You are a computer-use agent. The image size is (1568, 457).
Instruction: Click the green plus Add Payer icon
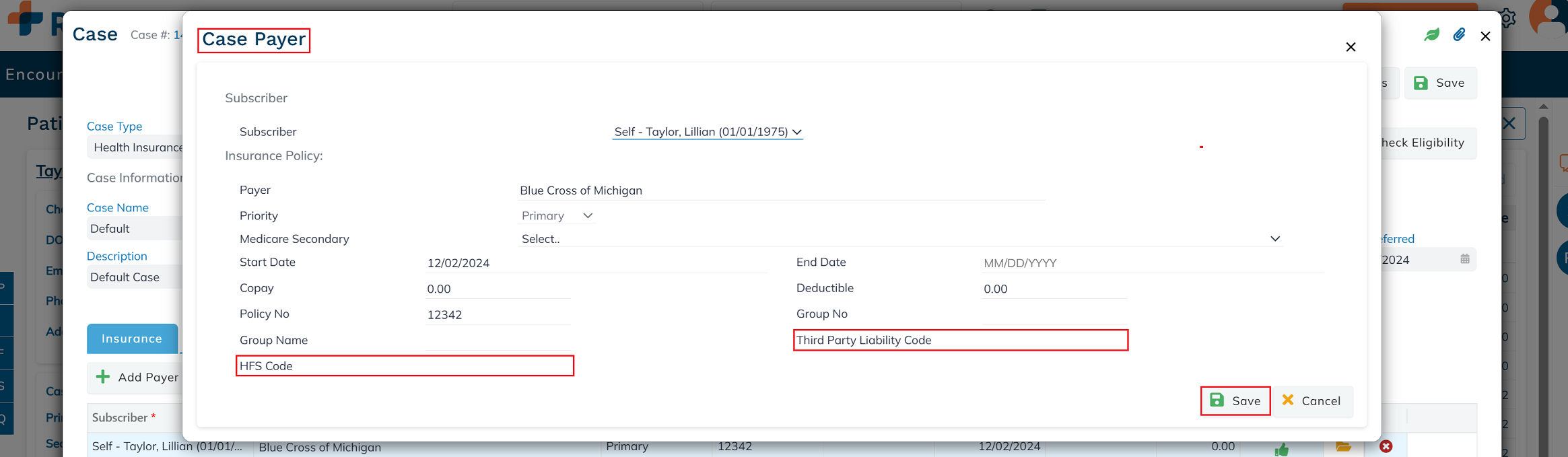point(103,377)
